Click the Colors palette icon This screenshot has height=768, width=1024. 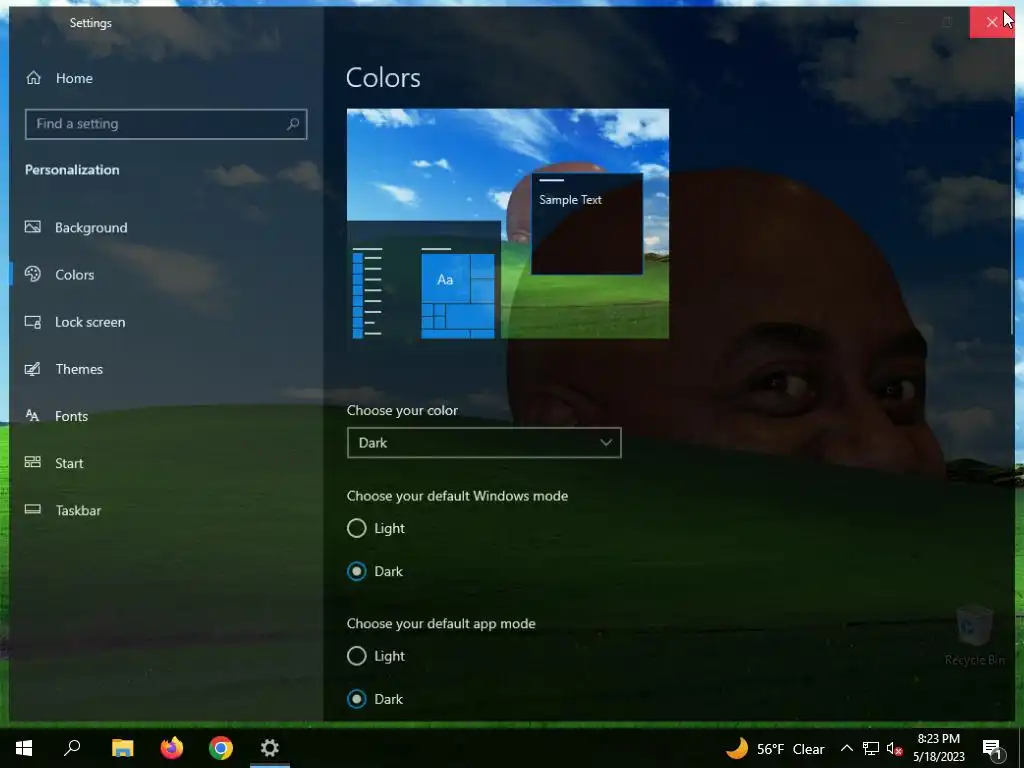[x=33, y=274]
